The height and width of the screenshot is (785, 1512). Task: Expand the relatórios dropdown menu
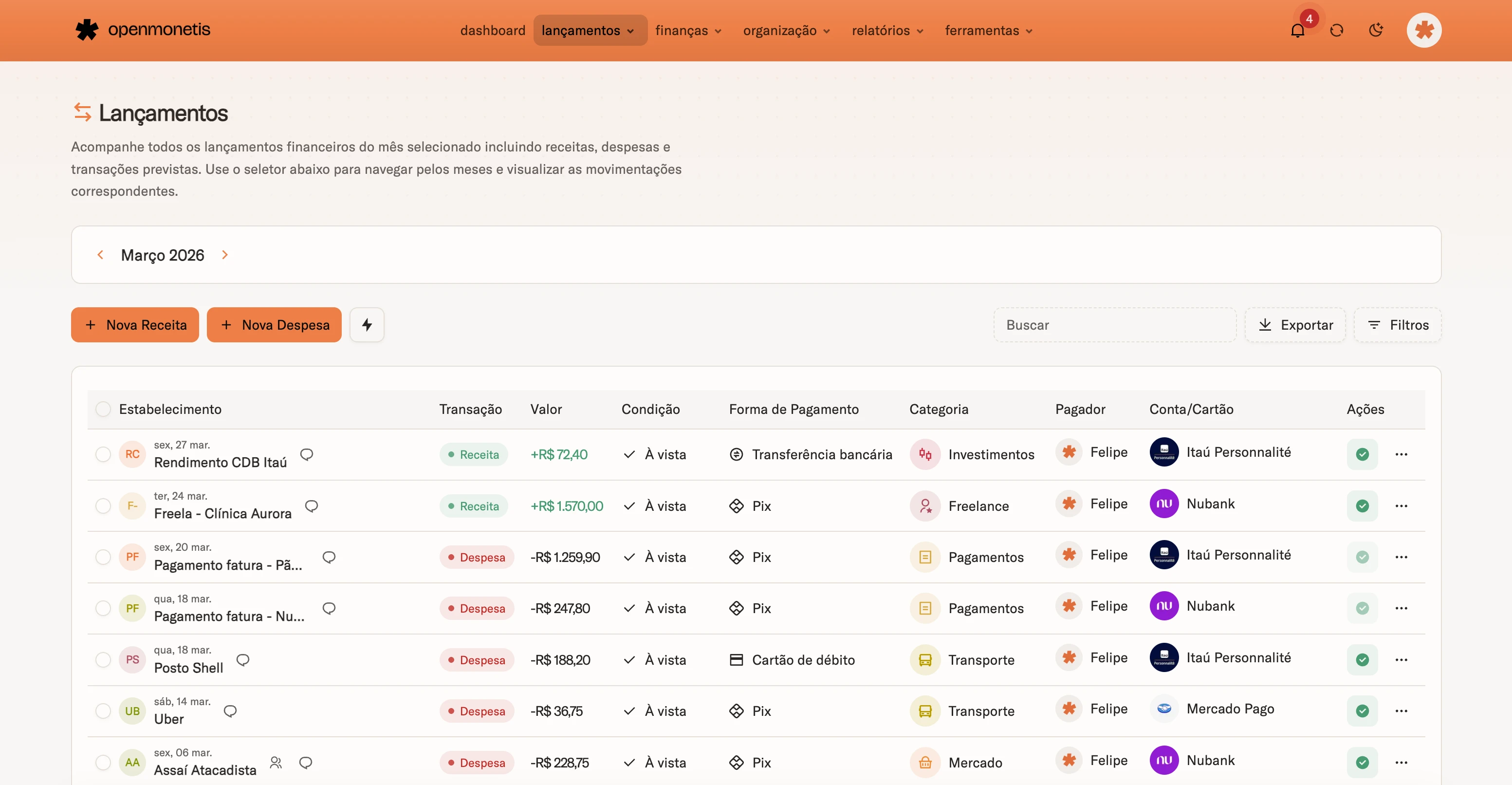pyautogui.click(x=887, y=31)
